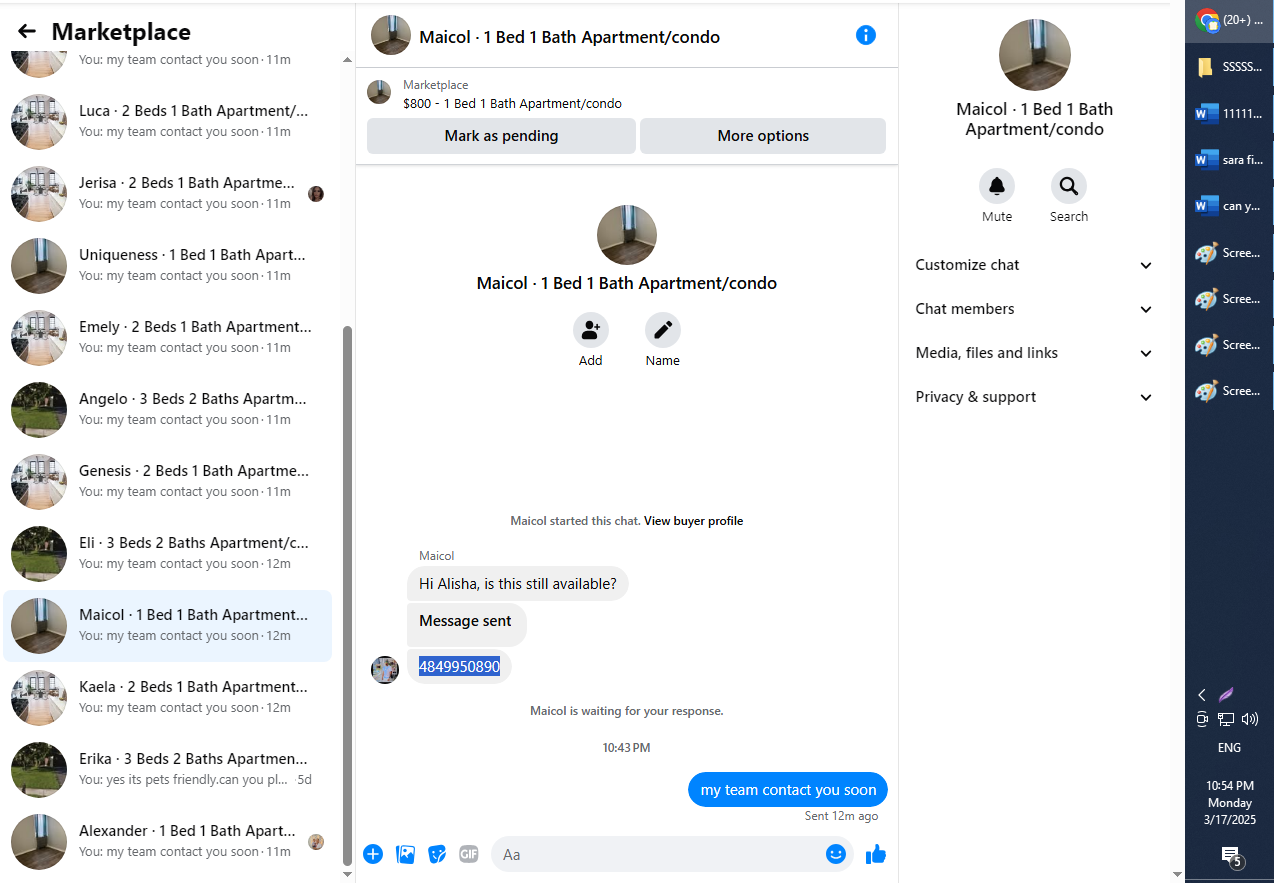The image size is (1274, 883).
Task: Open the network tray icon
Action: coord(1226,719)
